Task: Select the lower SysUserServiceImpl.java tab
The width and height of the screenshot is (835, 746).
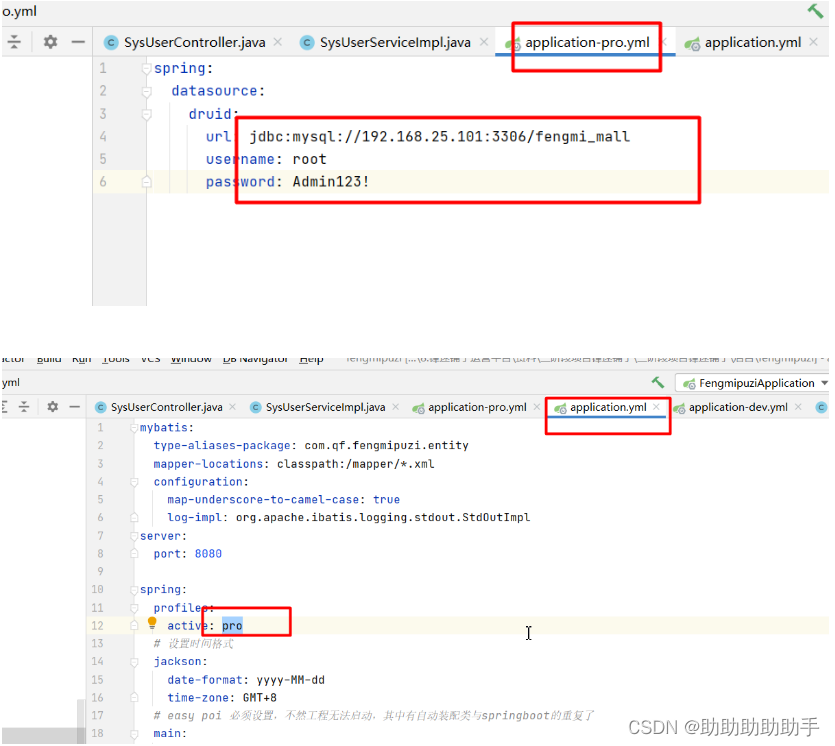Action: [325, 407]
